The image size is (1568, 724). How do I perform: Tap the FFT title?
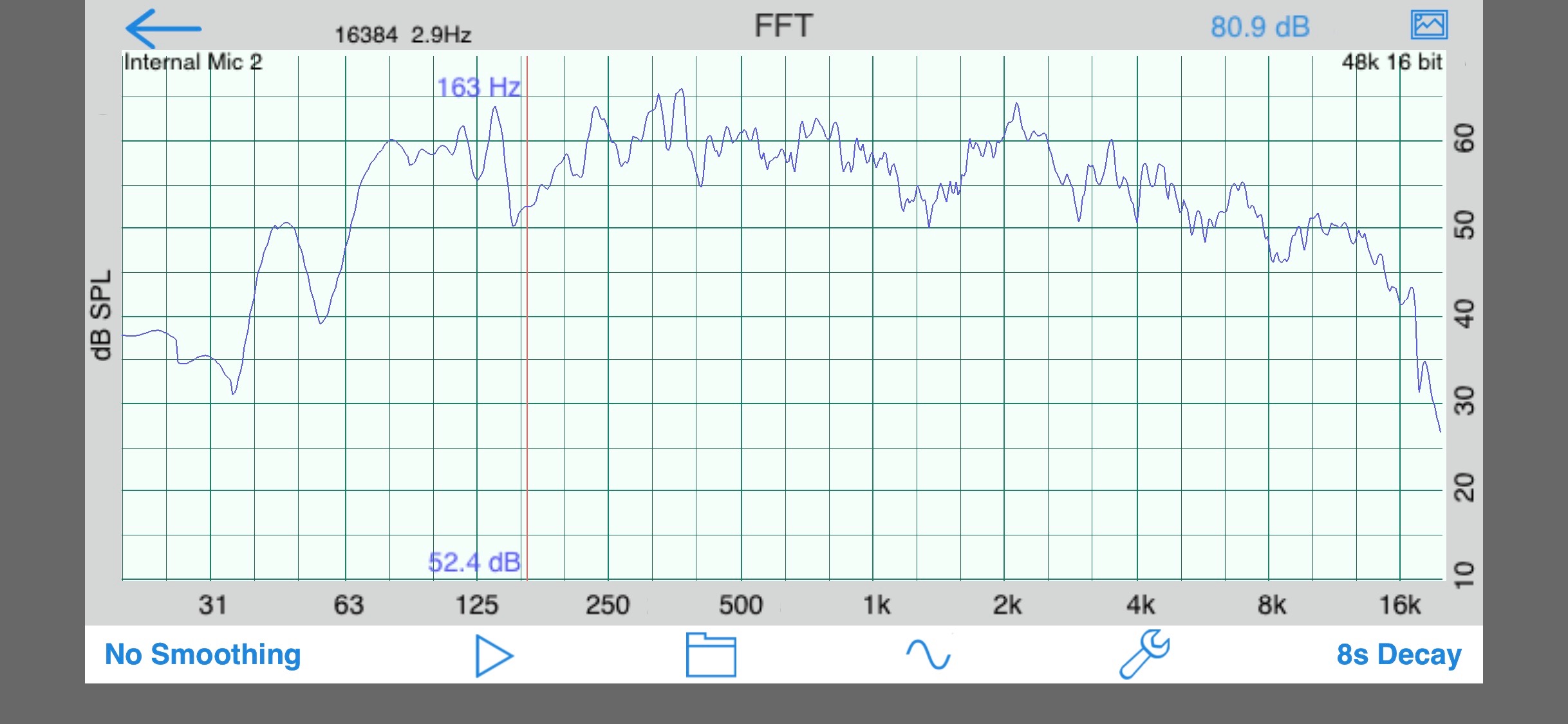pos(783,26)
